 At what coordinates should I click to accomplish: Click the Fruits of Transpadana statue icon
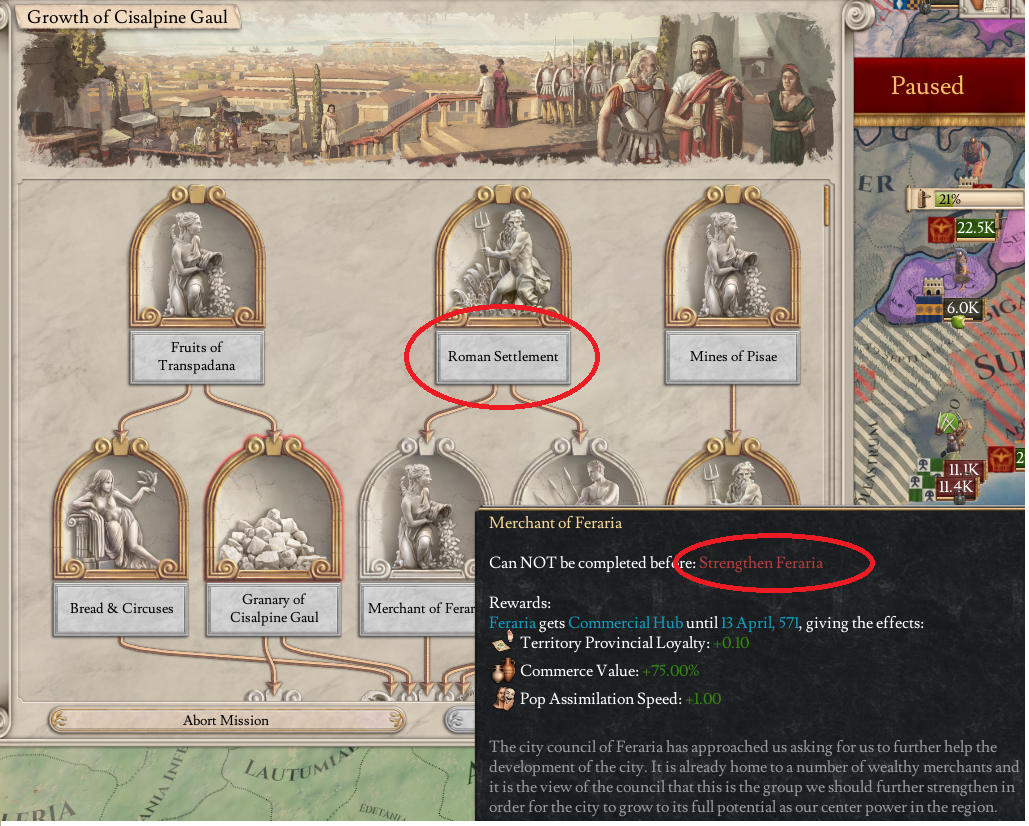tap(197, 258)
